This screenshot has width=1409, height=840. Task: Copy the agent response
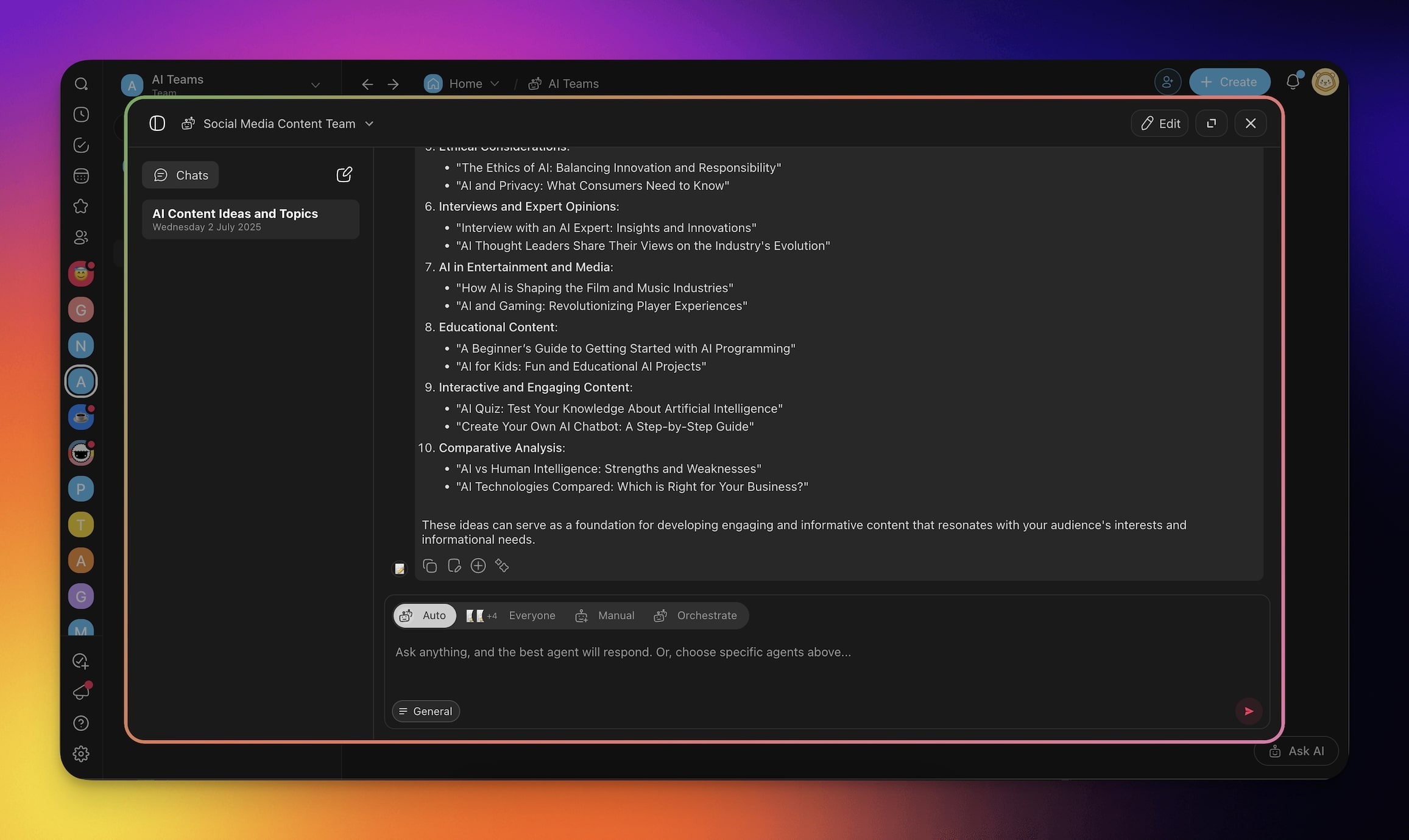(429, 566)
